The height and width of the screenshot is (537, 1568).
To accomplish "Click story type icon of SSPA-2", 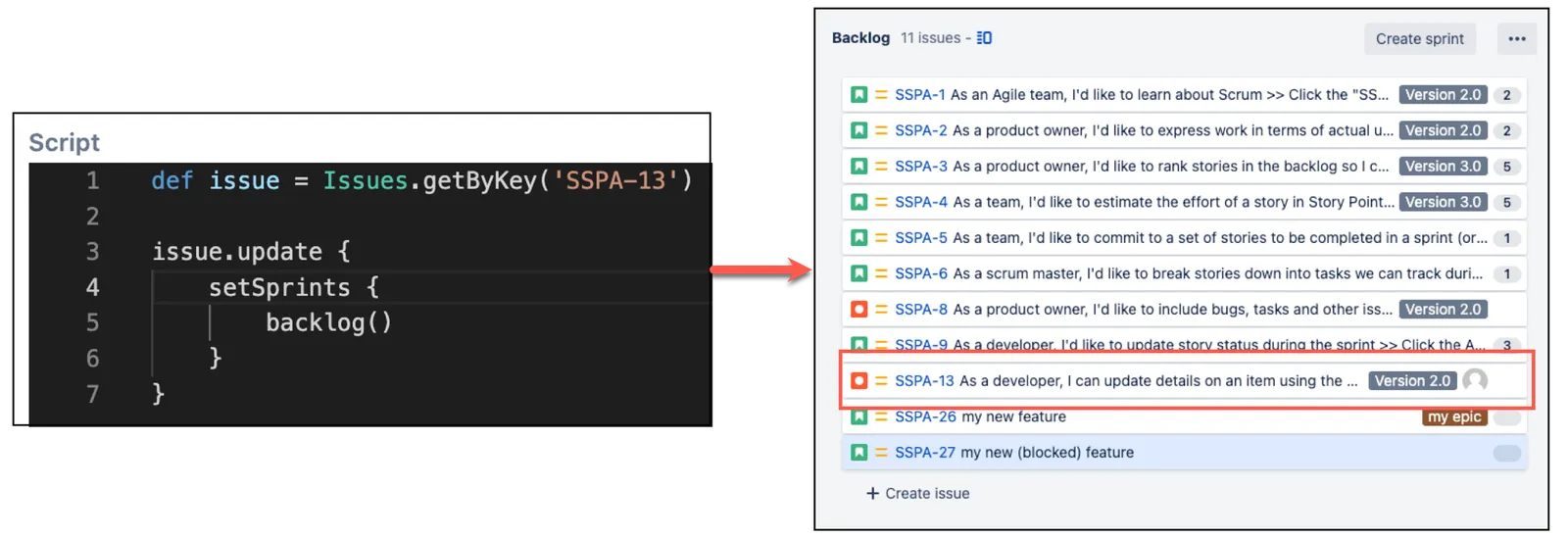I will click(858, 130).
